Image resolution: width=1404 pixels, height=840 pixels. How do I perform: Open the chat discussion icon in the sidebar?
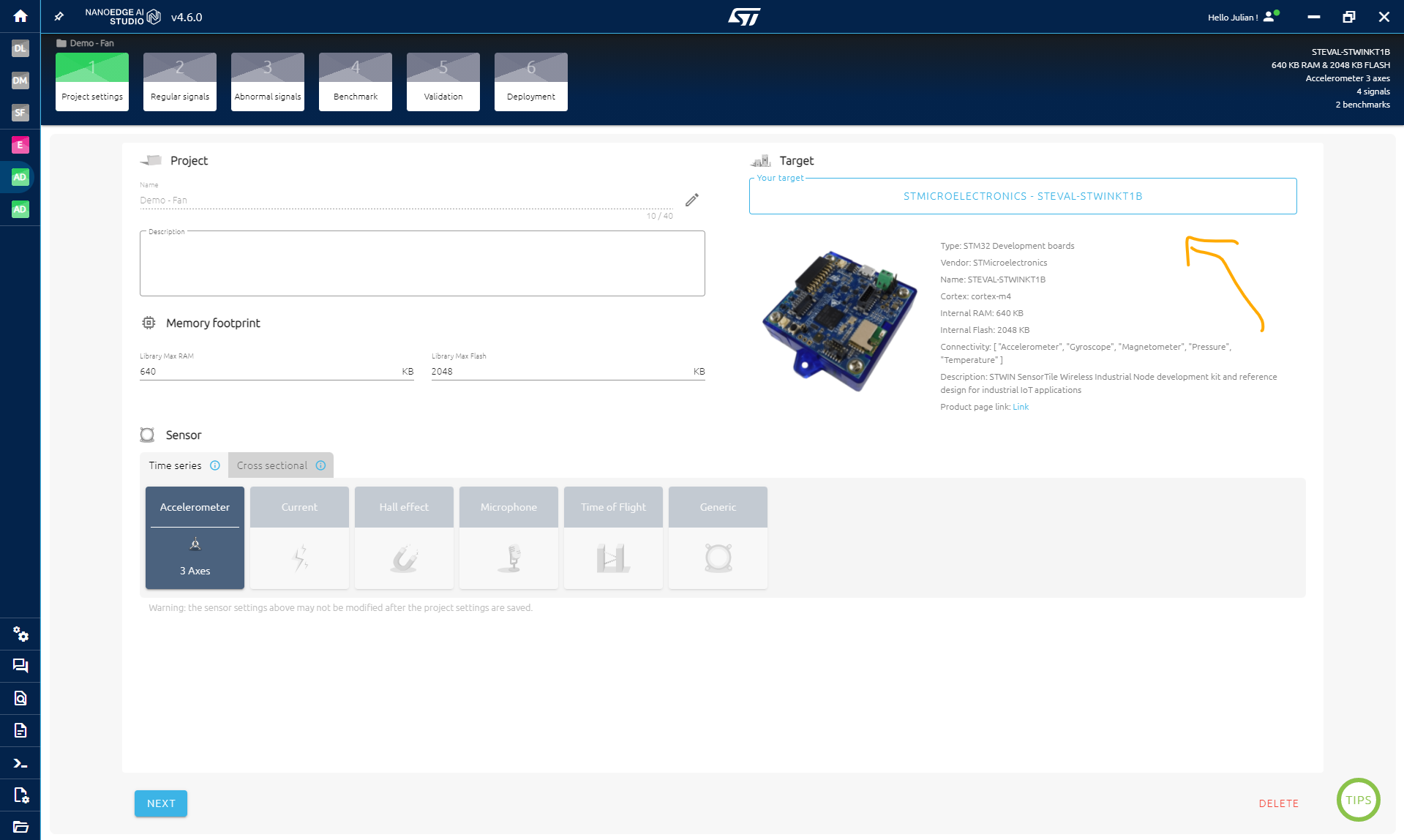pyautogui.click(x=20, y=666)
